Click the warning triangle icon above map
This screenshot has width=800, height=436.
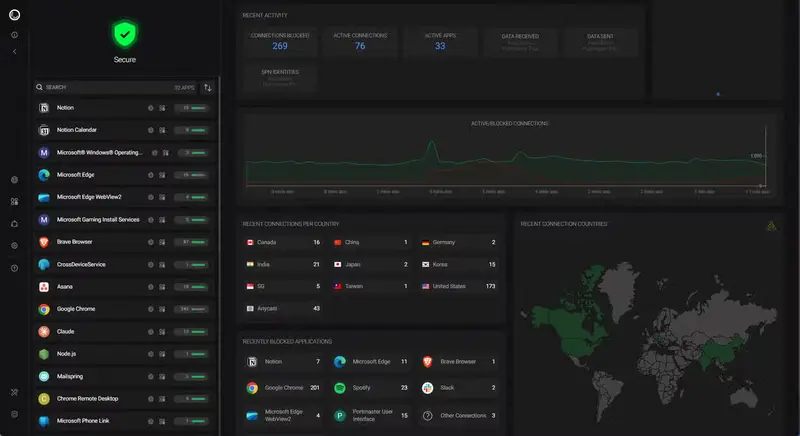click(771, 226)
